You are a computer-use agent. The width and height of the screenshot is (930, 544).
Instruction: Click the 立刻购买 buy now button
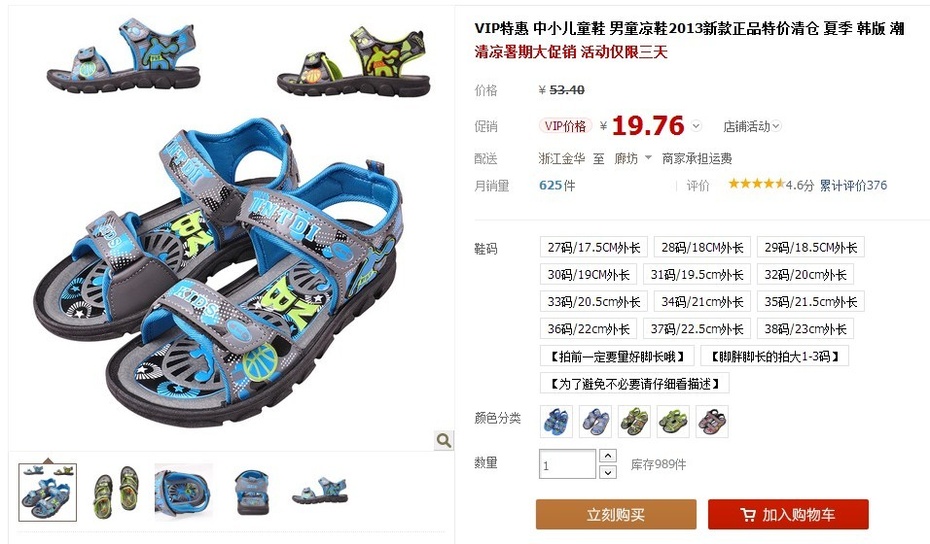(616, 514)
